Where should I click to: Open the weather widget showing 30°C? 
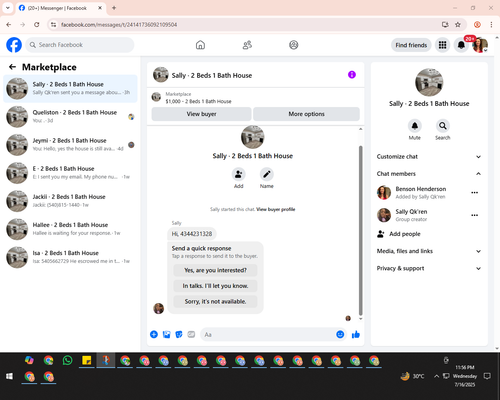pyautogui.click(x=412, y=376)
